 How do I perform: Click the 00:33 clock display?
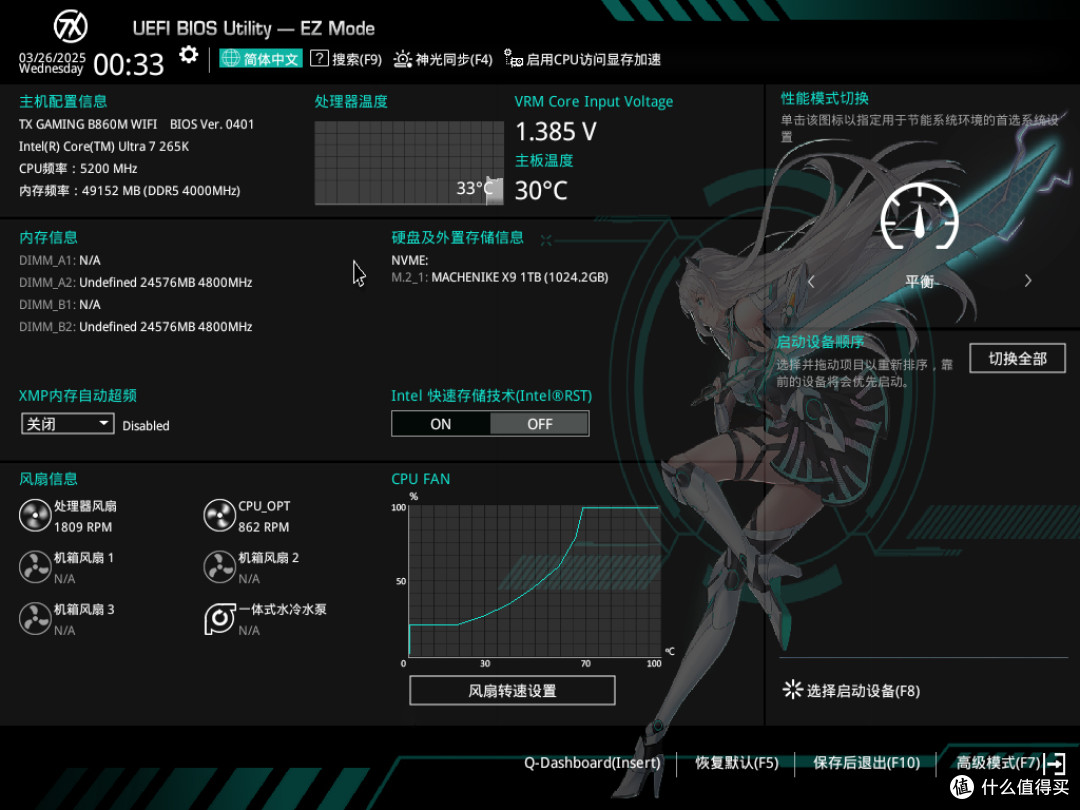pos(129,65)
